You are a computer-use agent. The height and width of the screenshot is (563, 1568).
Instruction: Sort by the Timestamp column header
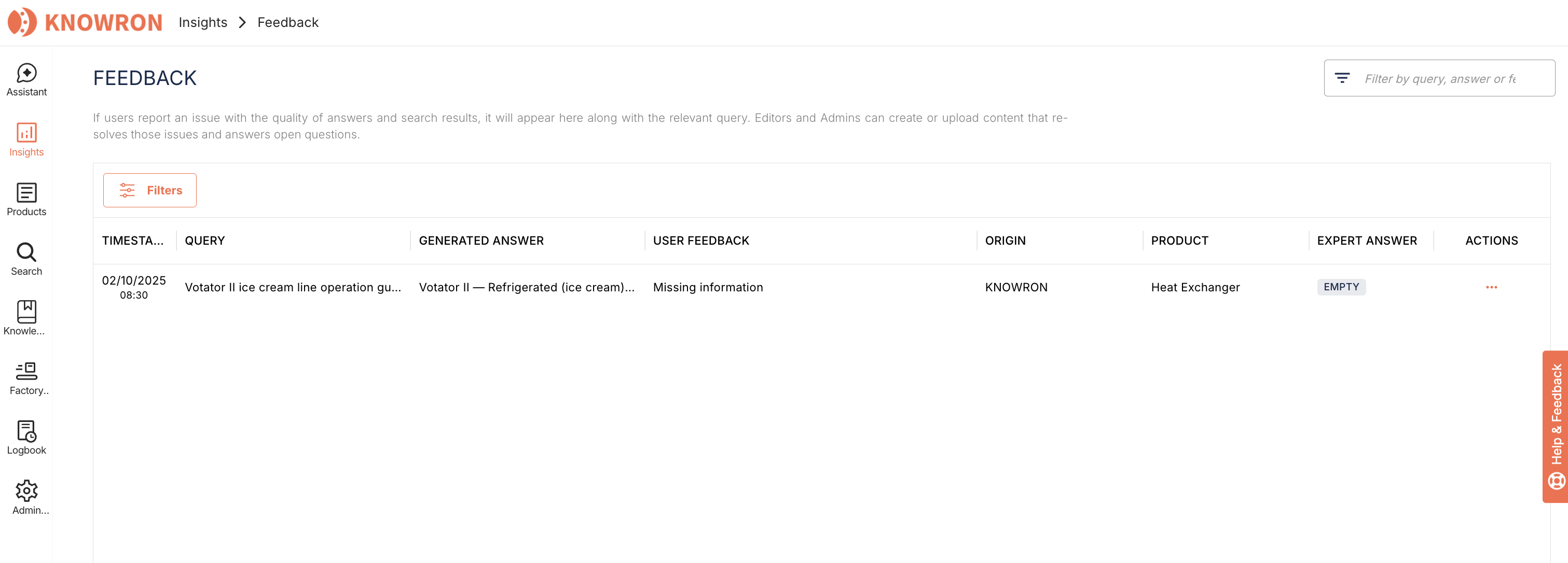click(133, 241)
